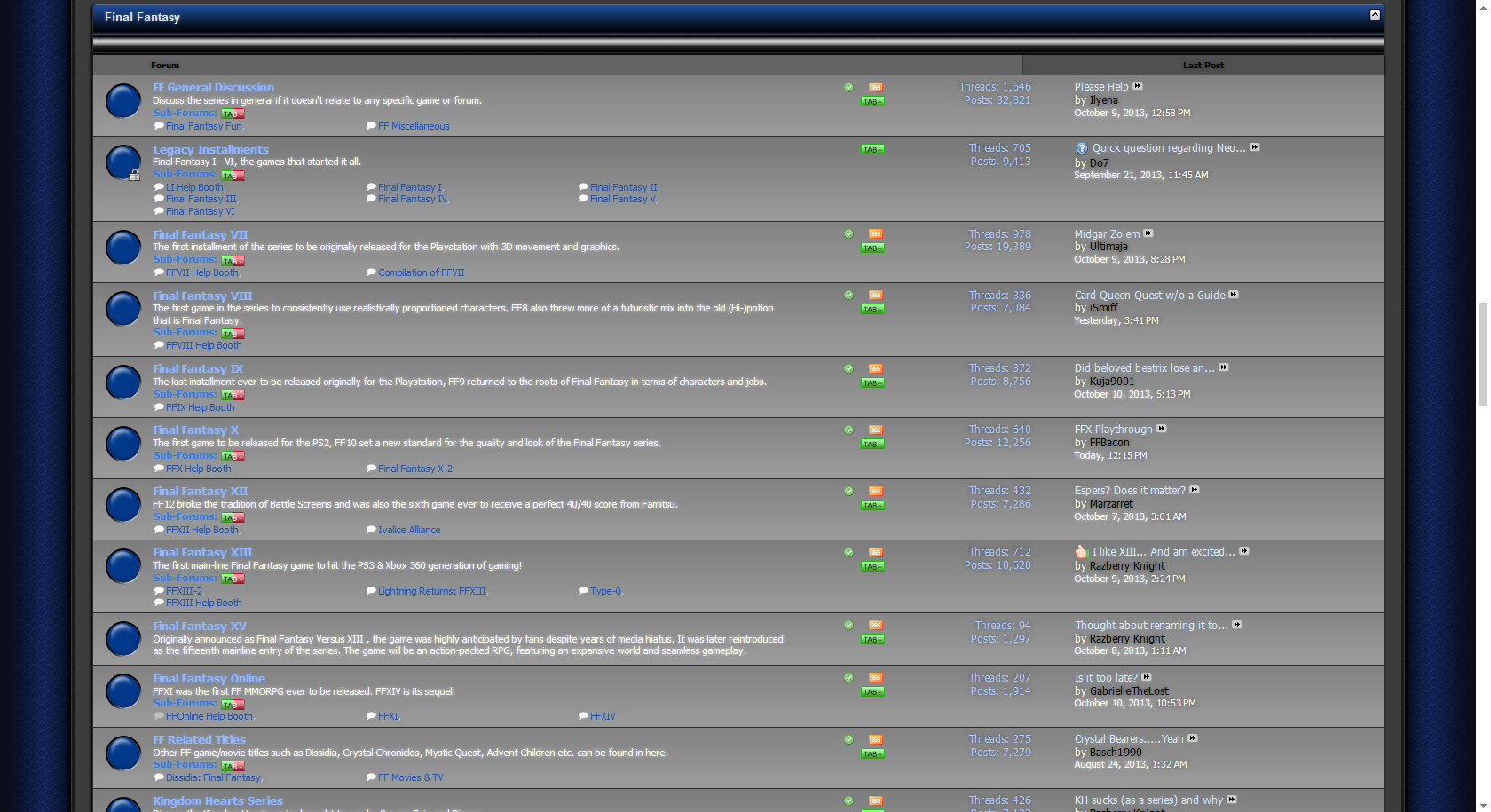Open Type-0 sub-forum link

605,592
